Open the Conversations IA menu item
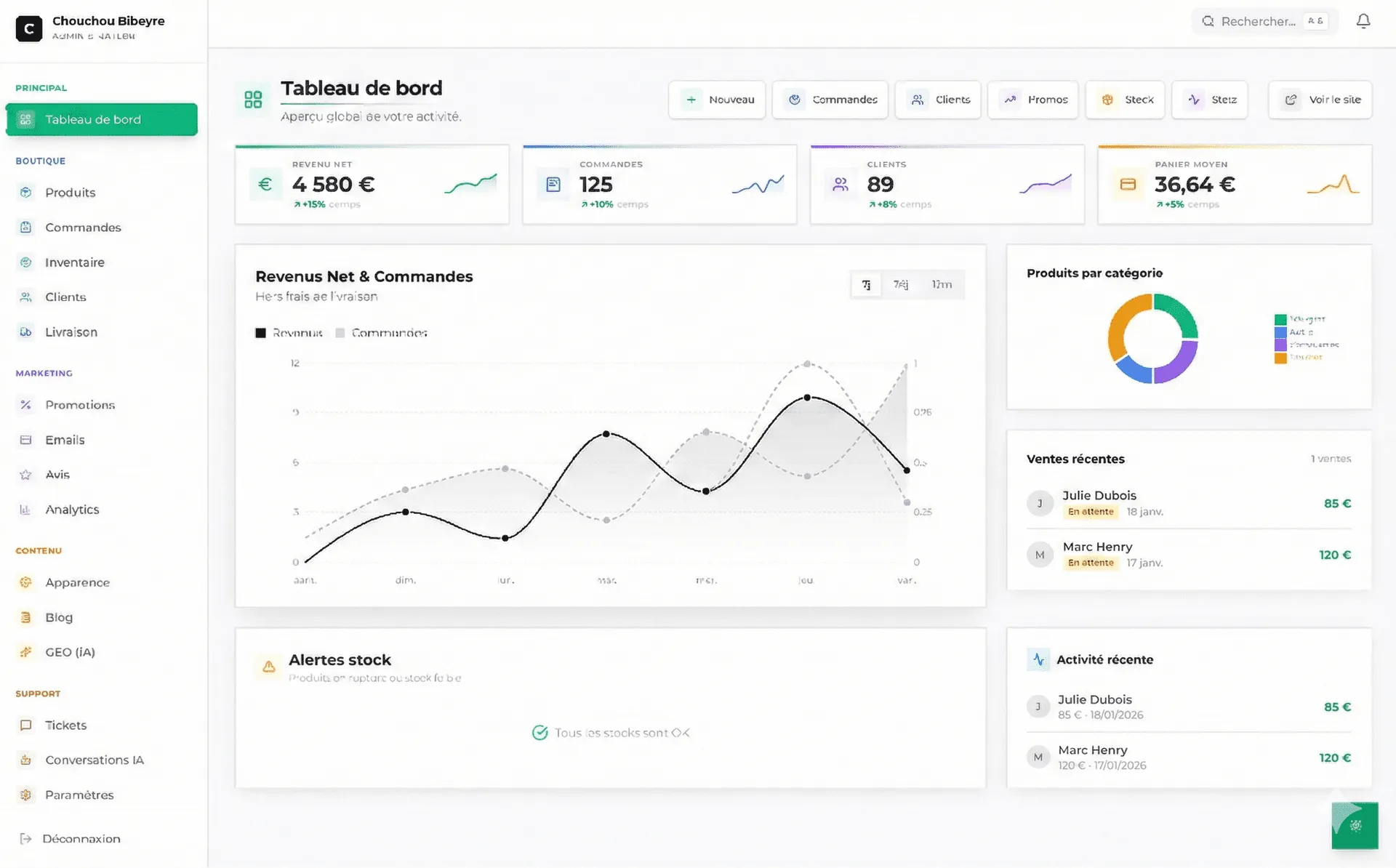1396x868 pixels. click(x=94, y=760)
